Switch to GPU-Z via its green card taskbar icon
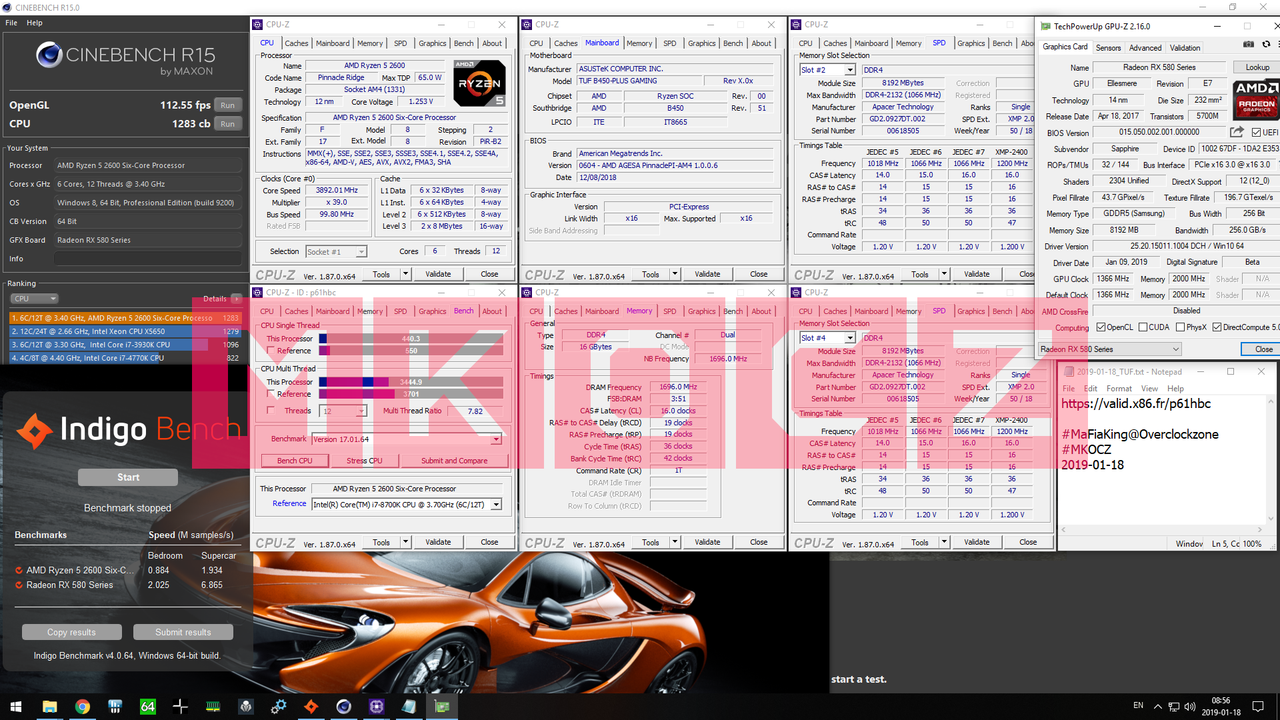The width and height of the screenshot is (1280, 720). [x=442, y=706]
